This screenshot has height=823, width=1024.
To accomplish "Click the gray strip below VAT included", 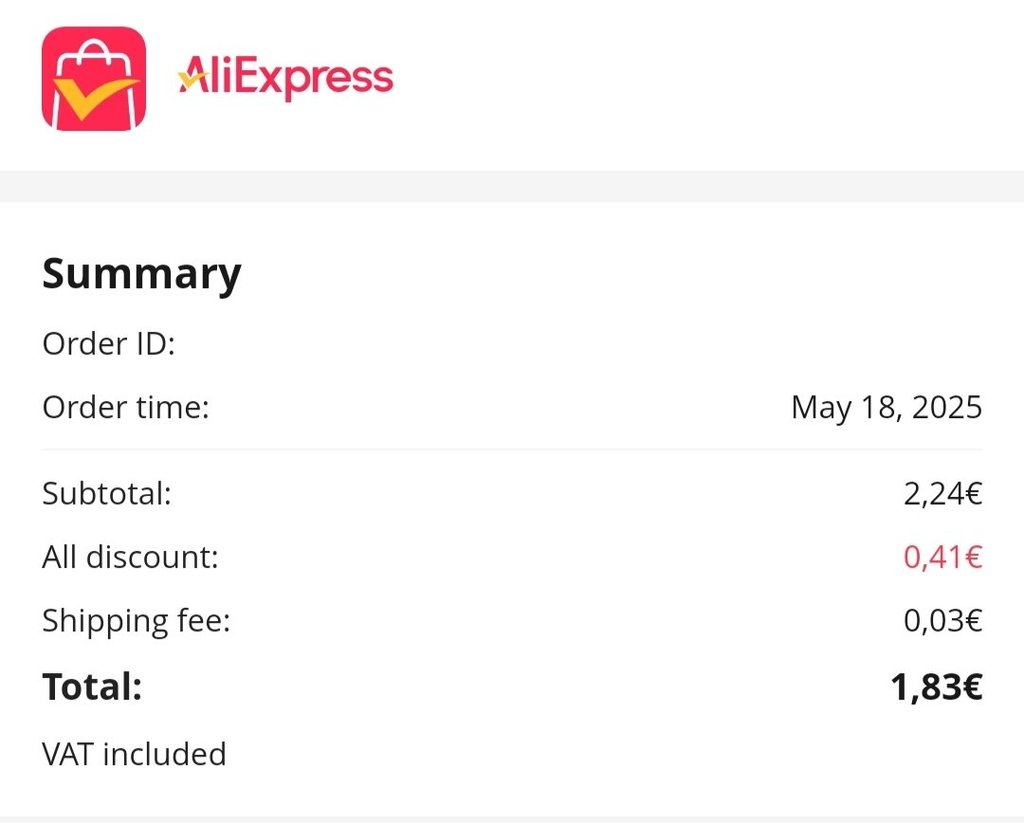I will [x=512, y=819].
